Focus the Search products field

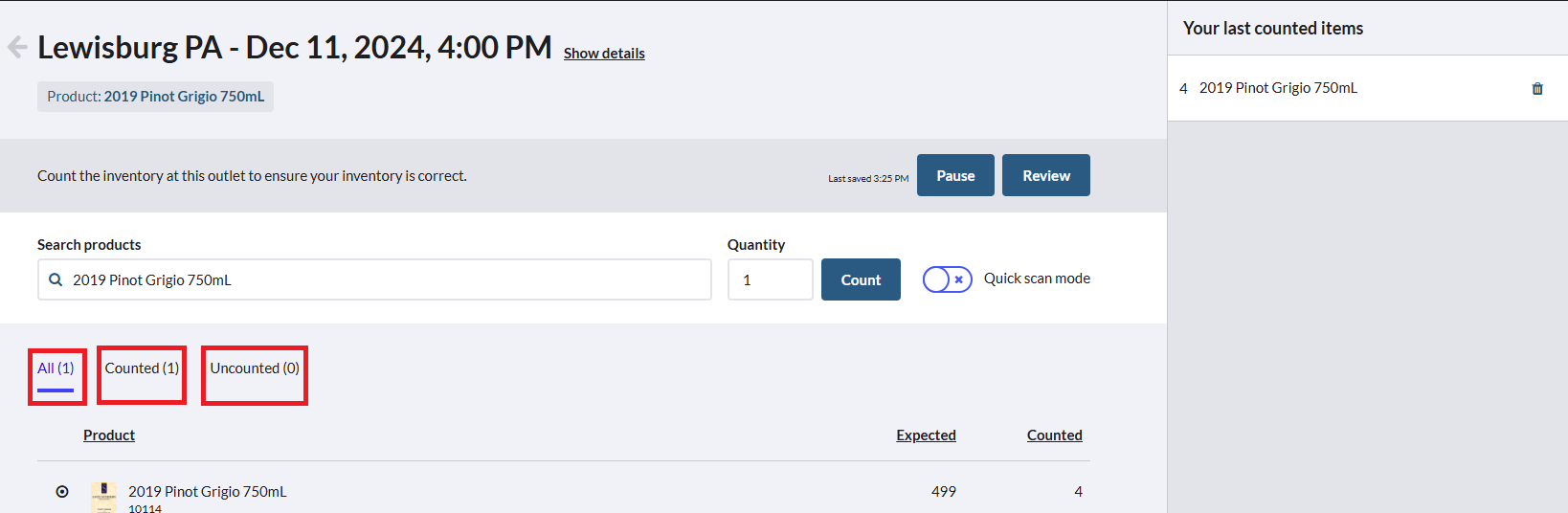[374, 279]
